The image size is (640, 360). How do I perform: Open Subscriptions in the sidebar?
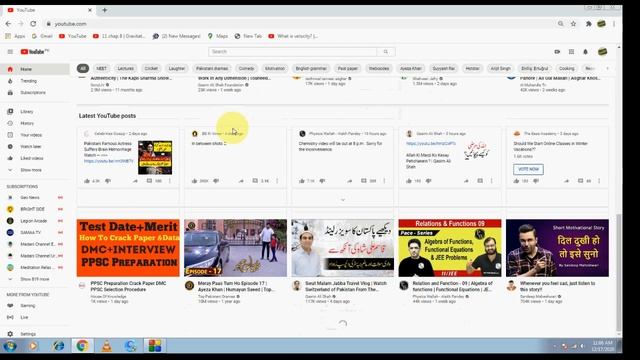[35, 93]
